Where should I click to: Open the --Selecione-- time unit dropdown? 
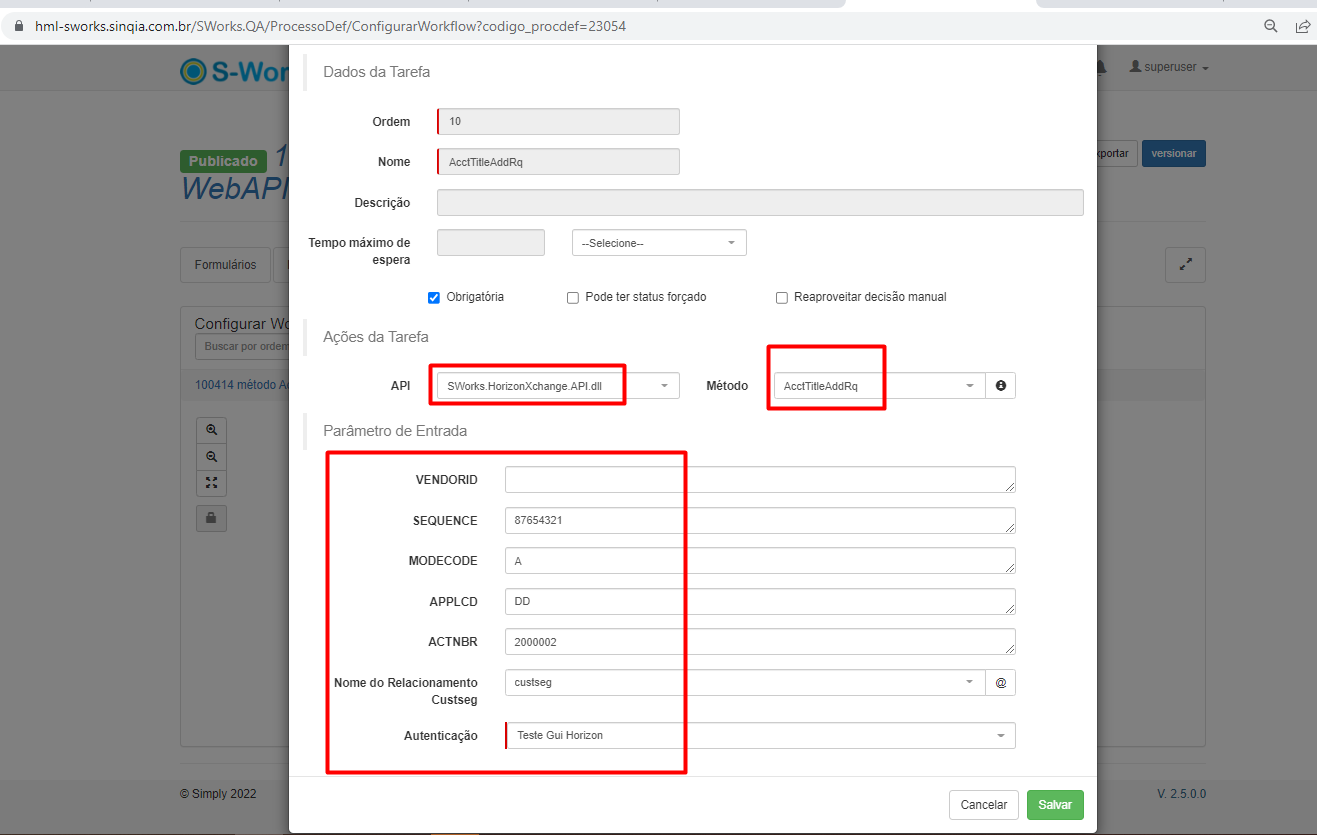point(659,243)
